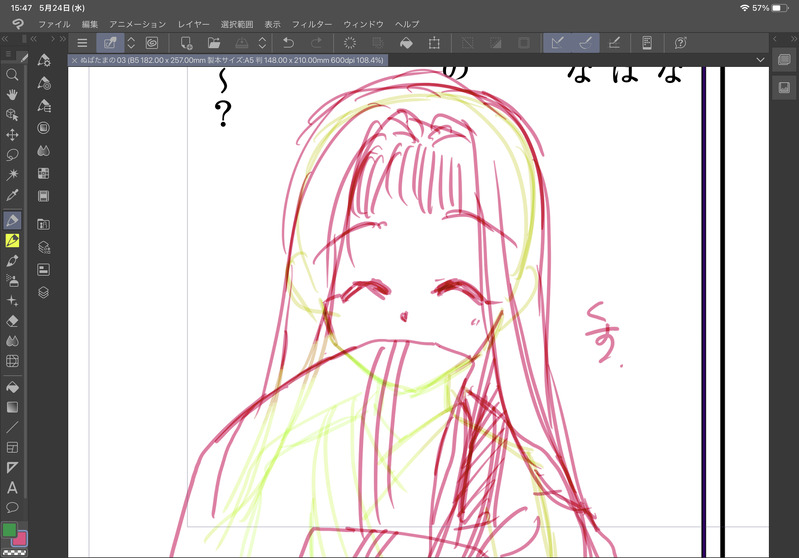
Task: Select the Zoom magnifier tool
Action: click(12, 75)
